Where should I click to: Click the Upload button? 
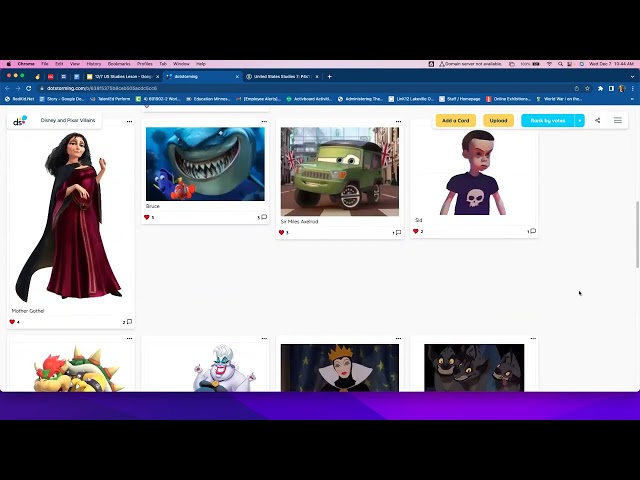pyautogui.click(x=498, y=120)
